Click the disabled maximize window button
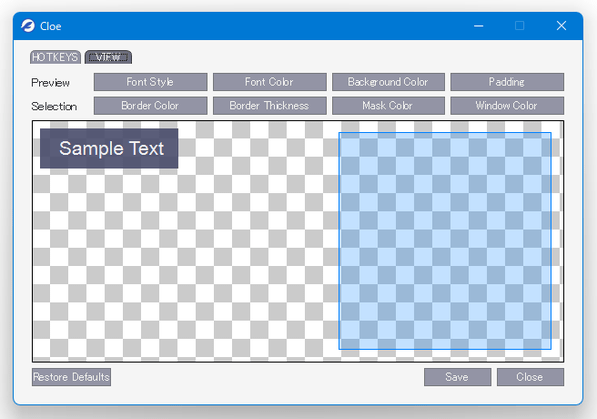This screenshot has height=419, width=597. click(520, 26)
